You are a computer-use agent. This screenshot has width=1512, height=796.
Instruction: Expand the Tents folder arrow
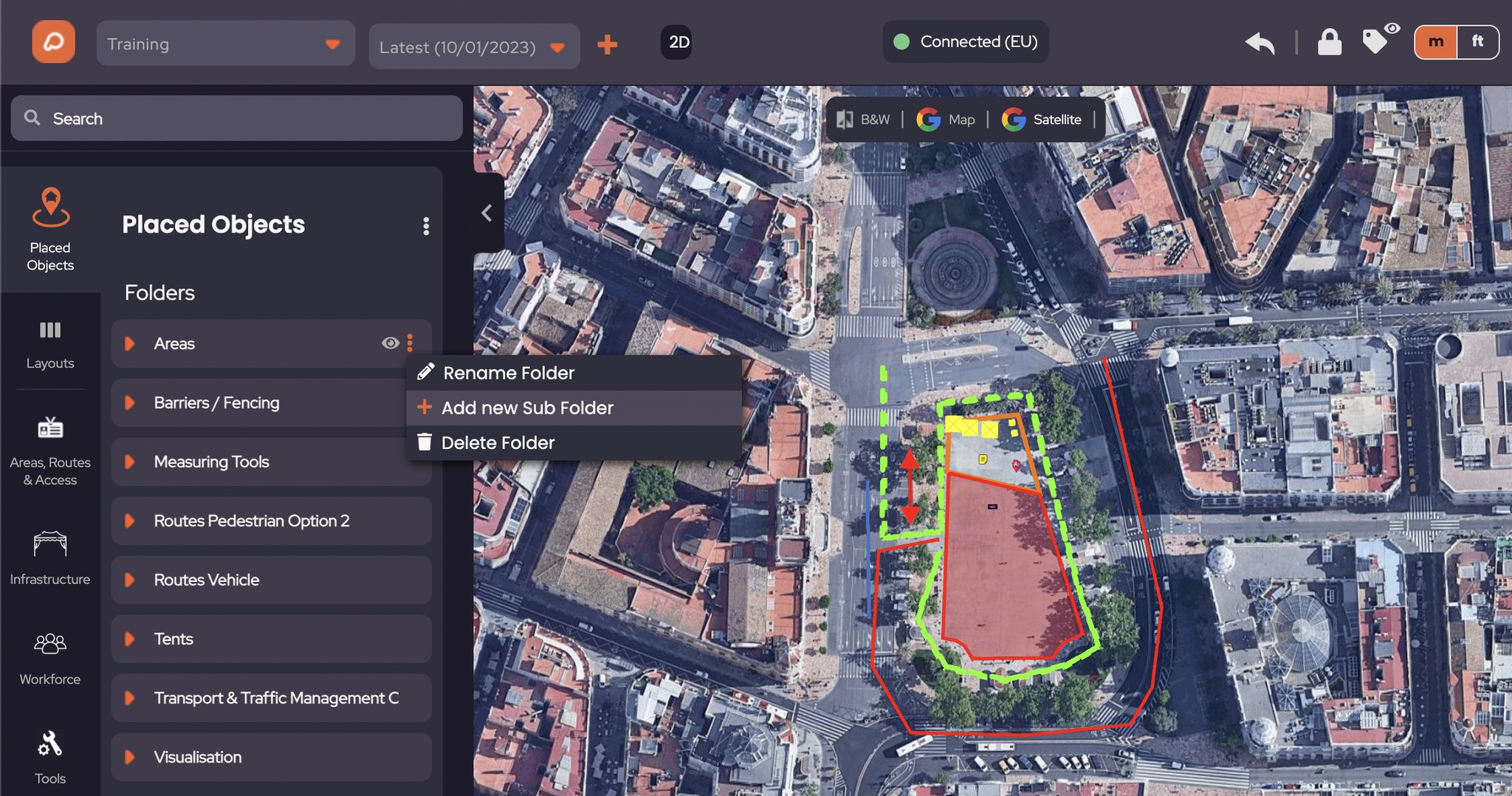pos(130,639)
